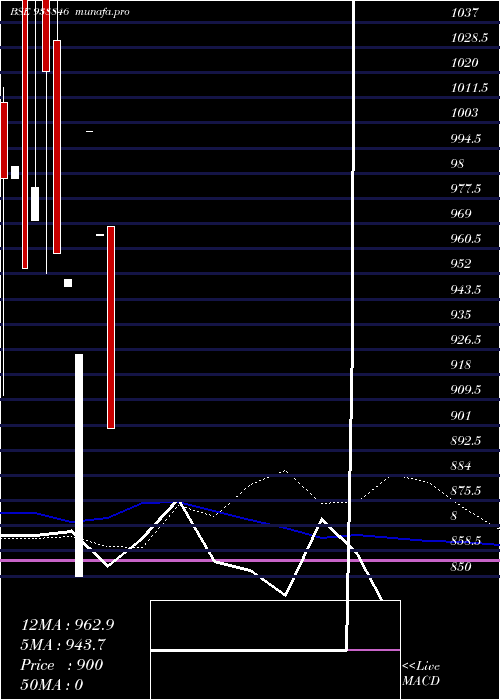The image size is (500, 700).
Task: Click the 5MA : 943.7 value
Action: (x=63, y=645)
